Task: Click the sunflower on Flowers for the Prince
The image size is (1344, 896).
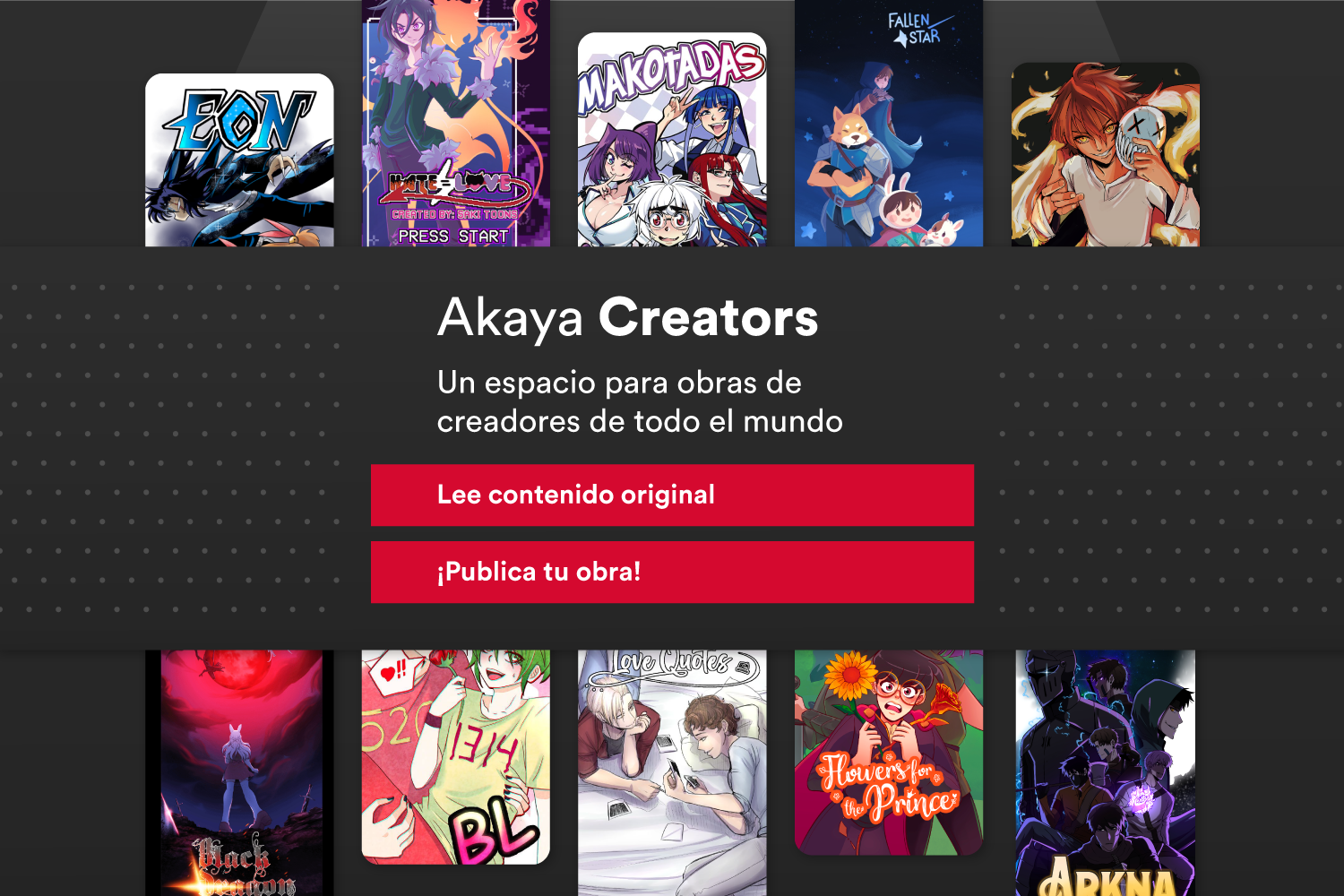Action: click(851, 676)
